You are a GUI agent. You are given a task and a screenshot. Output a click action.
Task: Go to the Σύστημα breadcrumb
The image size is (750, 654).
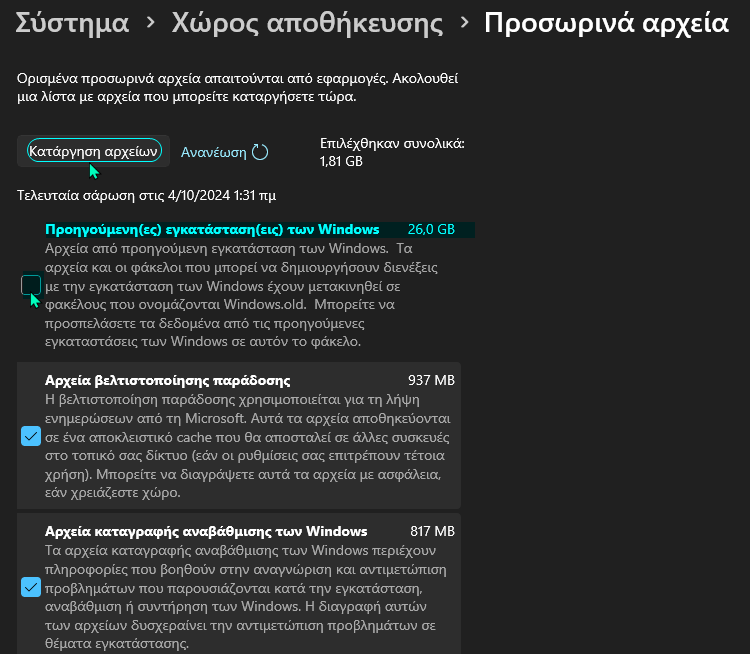click(x=72, y=23)
